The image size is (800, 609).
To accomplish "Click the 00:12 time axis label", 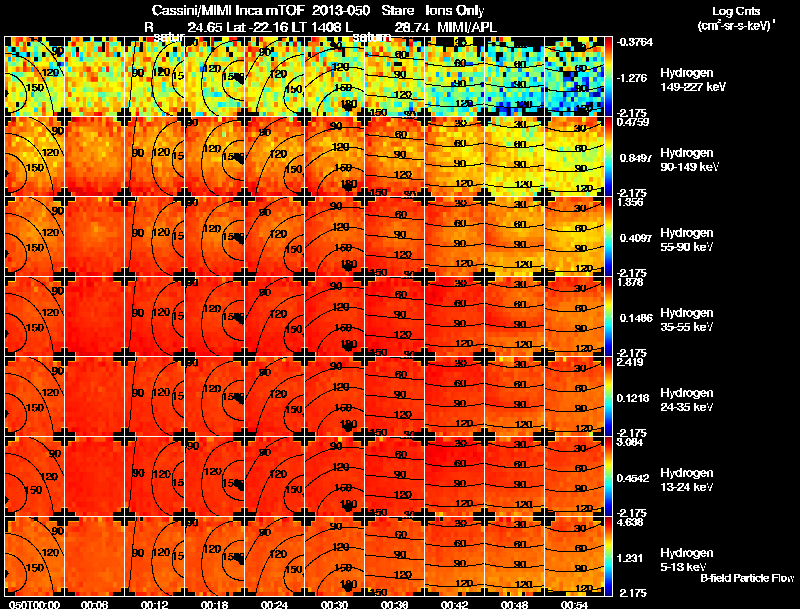I will pyautogui.click(x=155, y=605).
